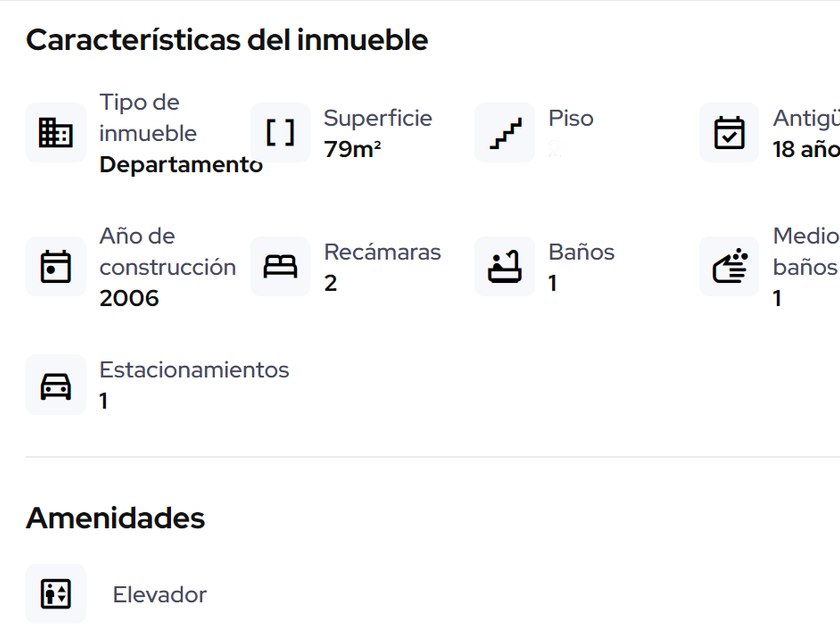This screenshot has width=840, height=630.
Task: Select the "2006" construction year value
Action: coord(129,298)
